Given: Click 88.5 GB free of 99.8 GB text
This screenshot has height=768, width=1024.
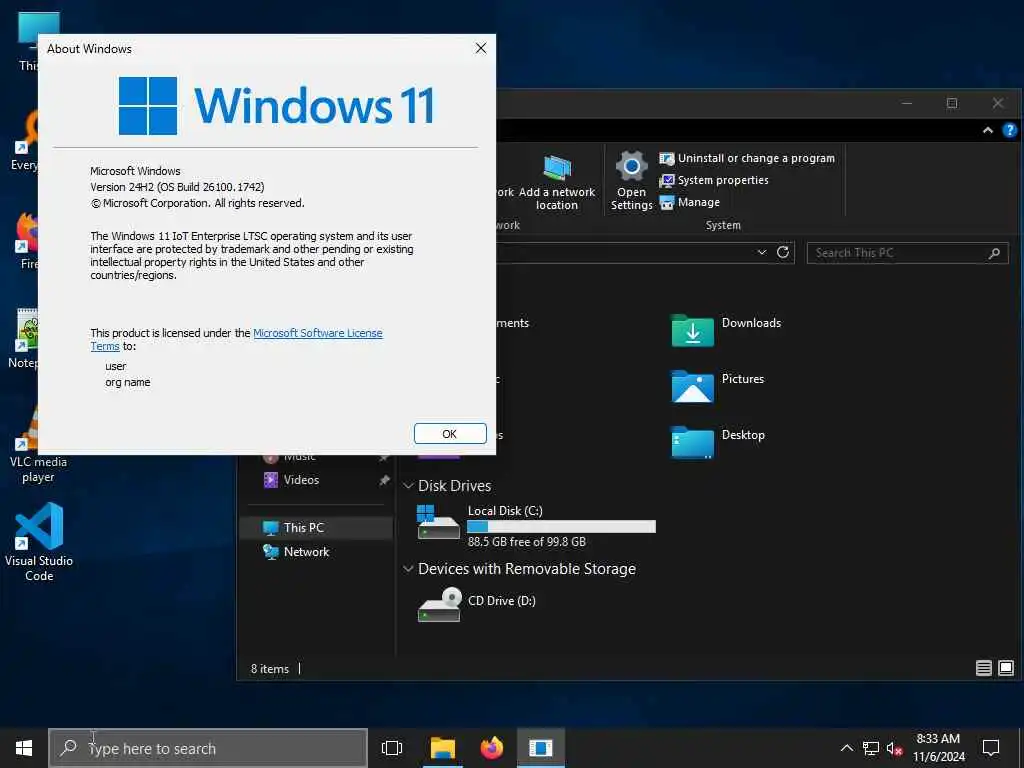Looking at the screenshot, I should 526,542.
